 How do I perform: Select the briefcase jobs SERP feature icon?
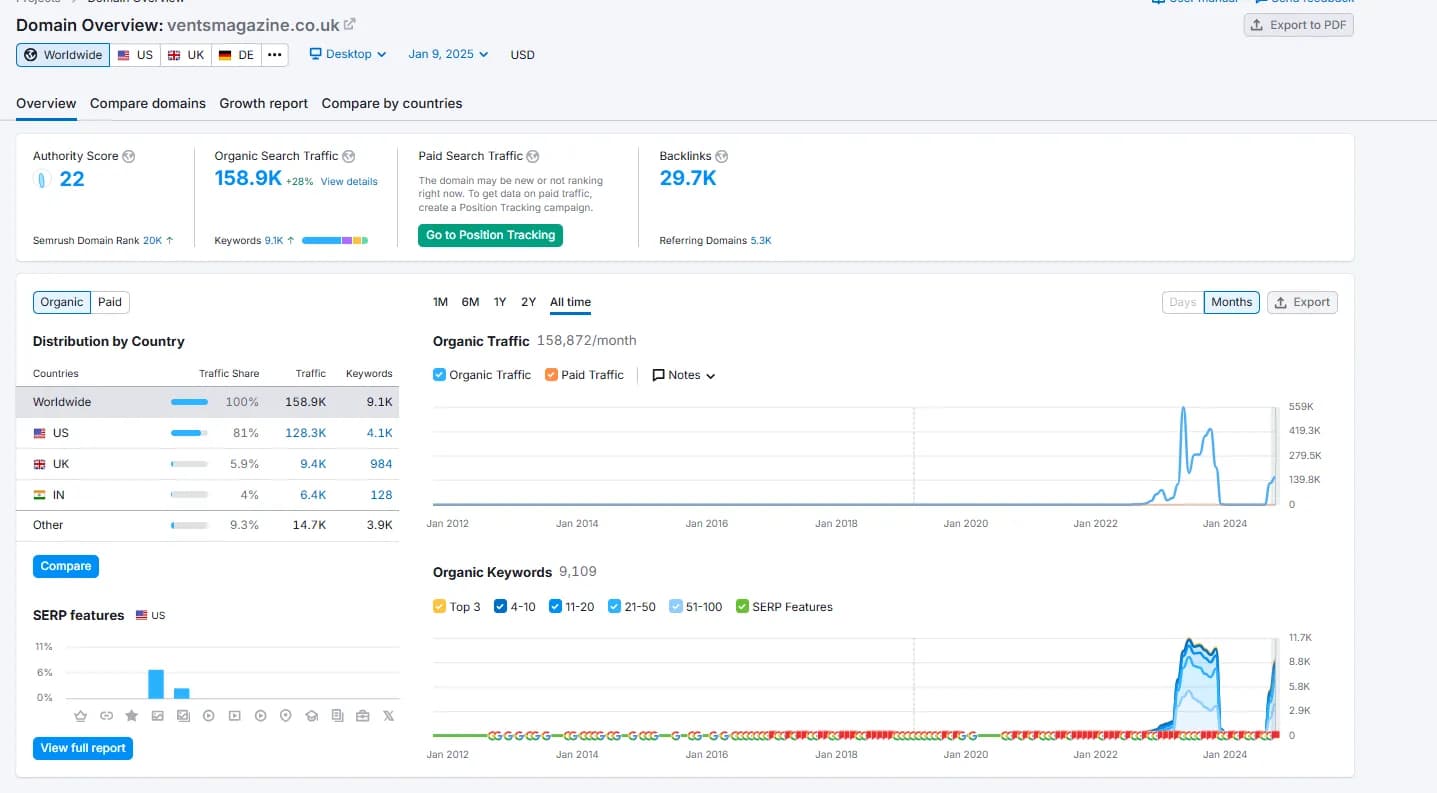pyautogui.click(x=362, y=716)
